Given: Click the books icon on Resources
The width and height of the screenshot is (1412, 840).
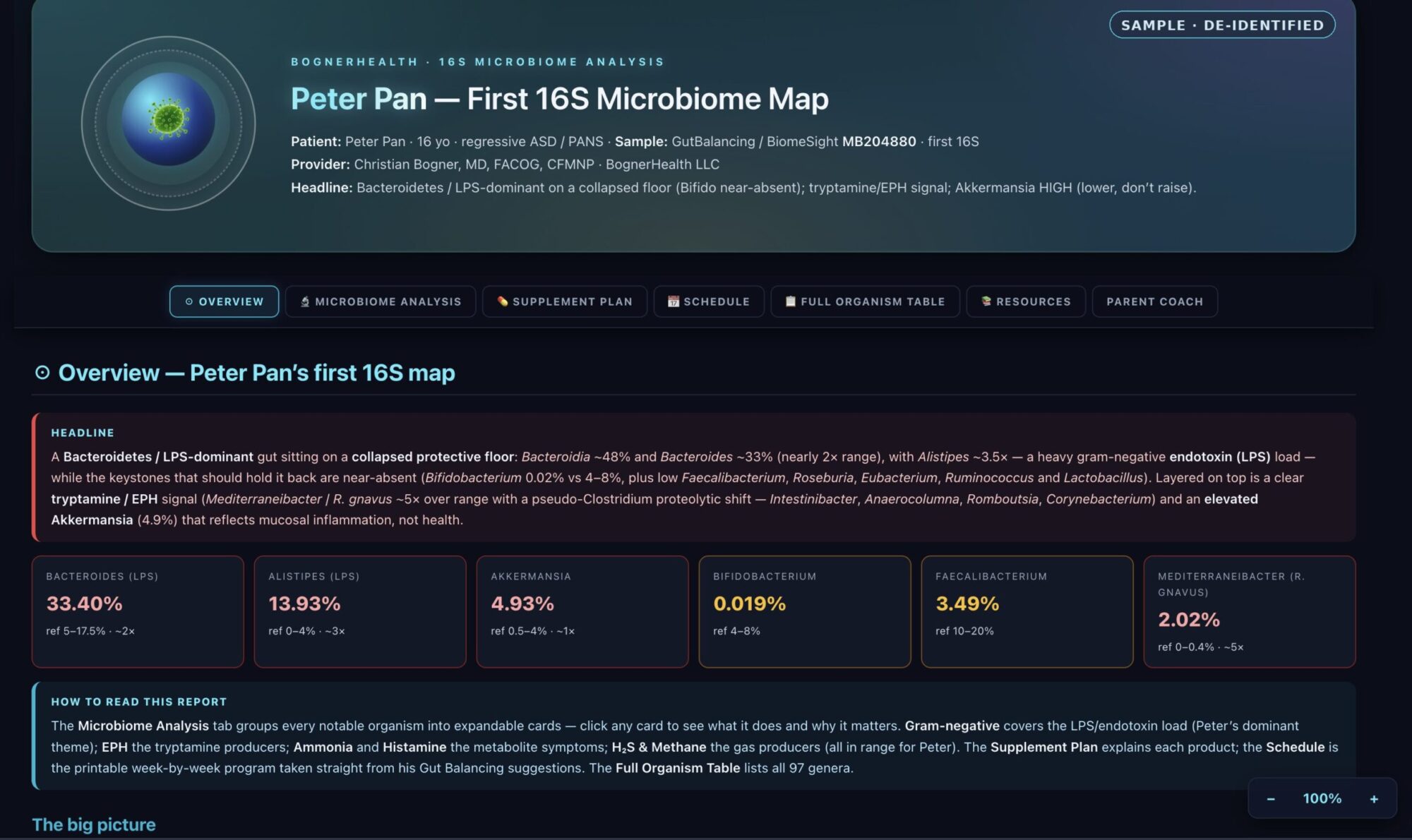Looking at the screenshot, I should (x=986, y=301).
